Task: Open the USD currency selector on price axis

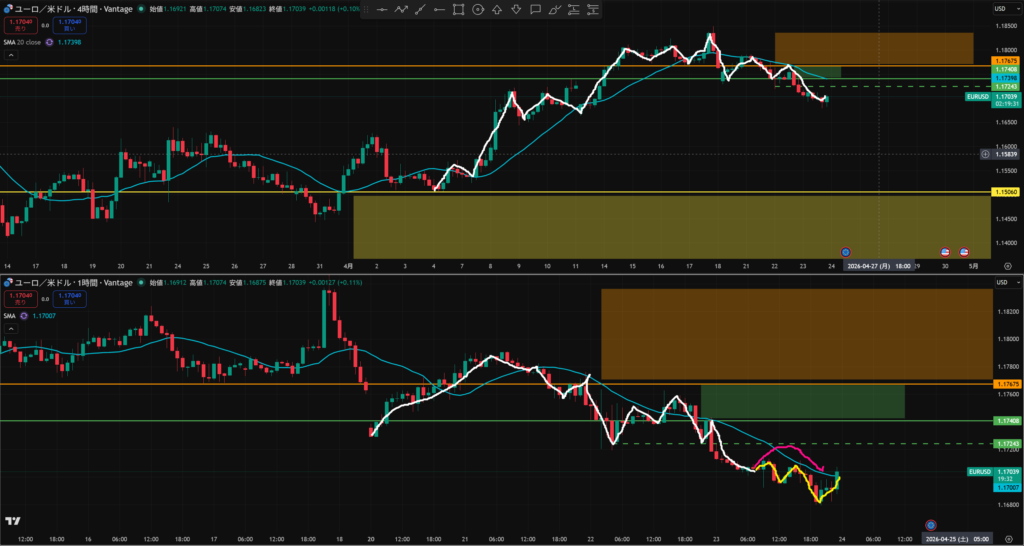Action: point(999,9)
